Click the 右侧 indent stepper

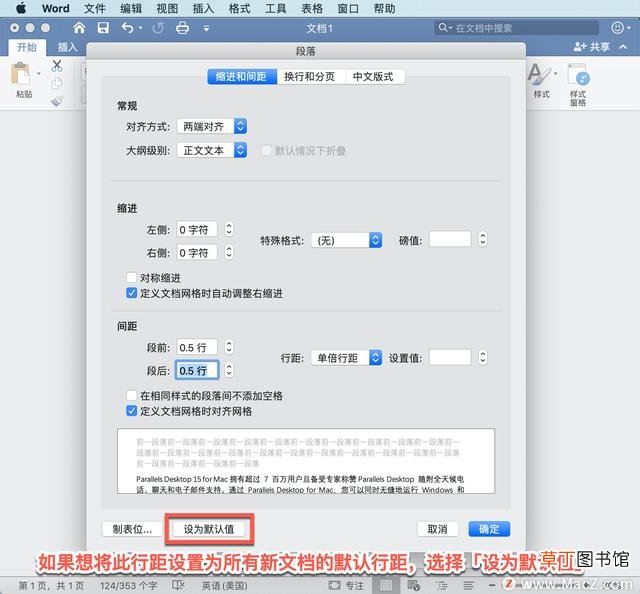click(229, 252)
